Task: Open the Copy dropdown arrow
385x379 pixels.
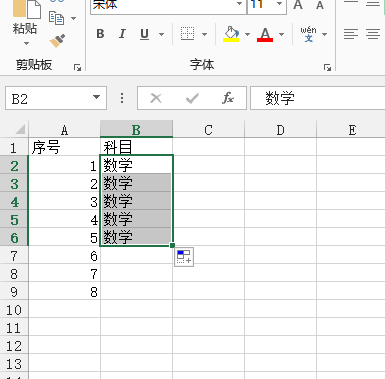Action: (x=73, y=18)
